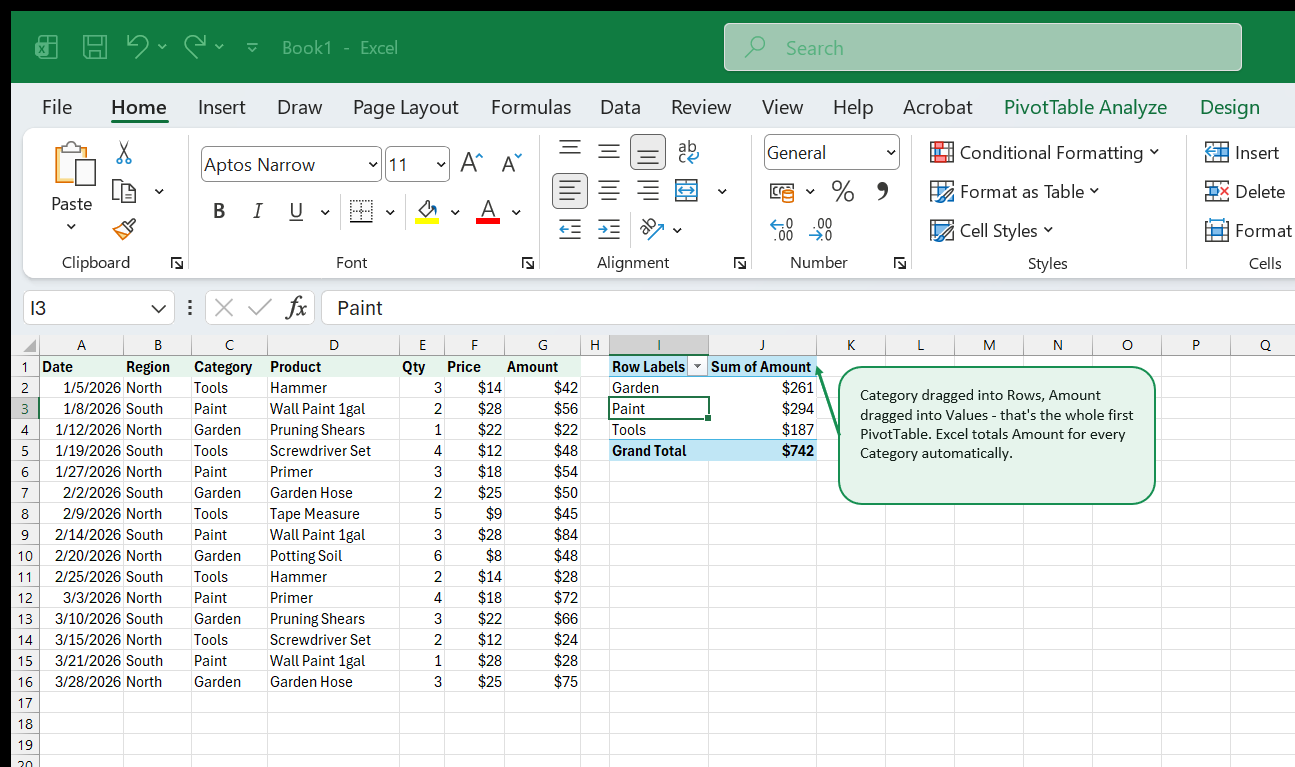Click Increase Decimal icon

[x=782, y=229]
